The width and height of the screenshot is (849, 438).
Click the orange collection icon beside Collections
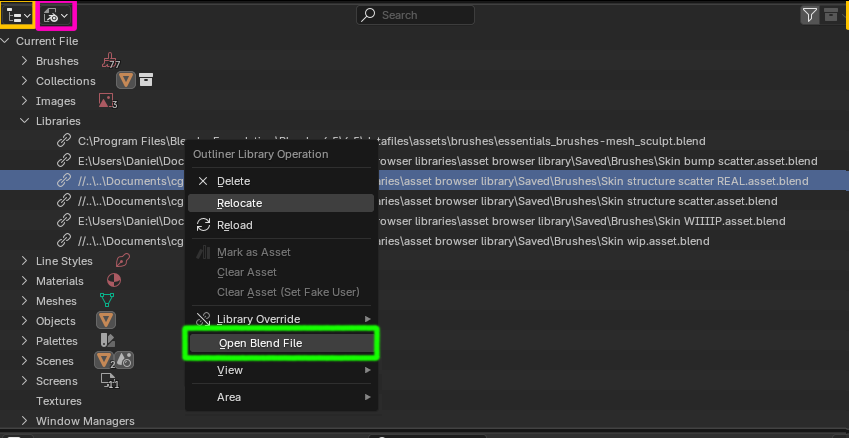[126, 81]
